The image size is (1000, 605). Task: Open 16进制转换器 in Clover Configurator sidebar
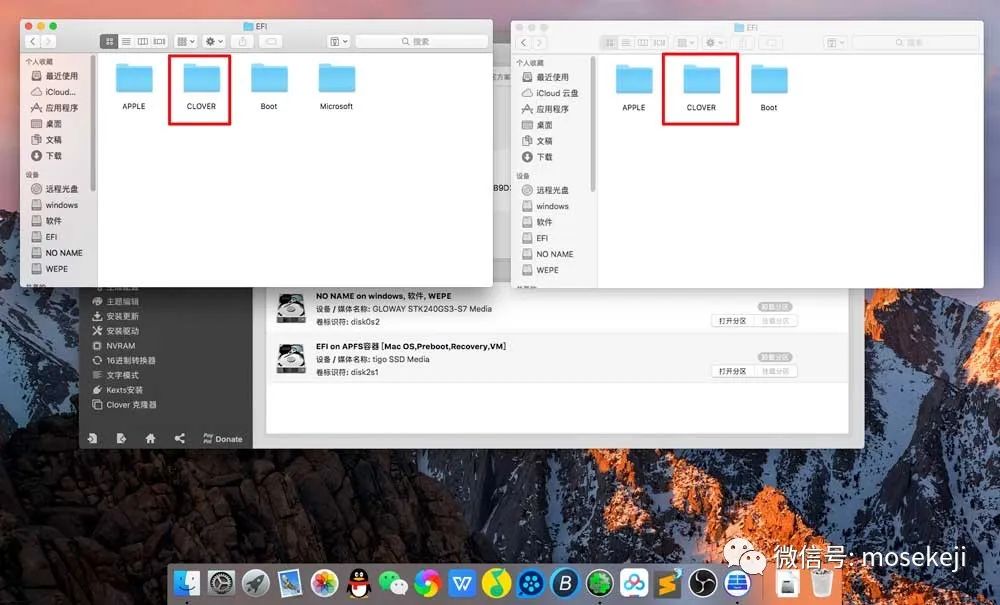click(124, 360)
